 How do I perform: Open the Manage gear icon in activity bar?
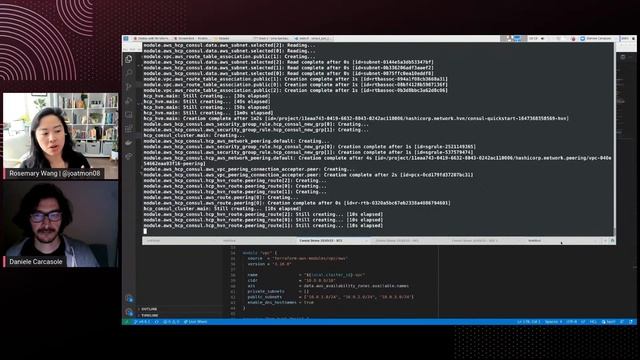point(129,313)
